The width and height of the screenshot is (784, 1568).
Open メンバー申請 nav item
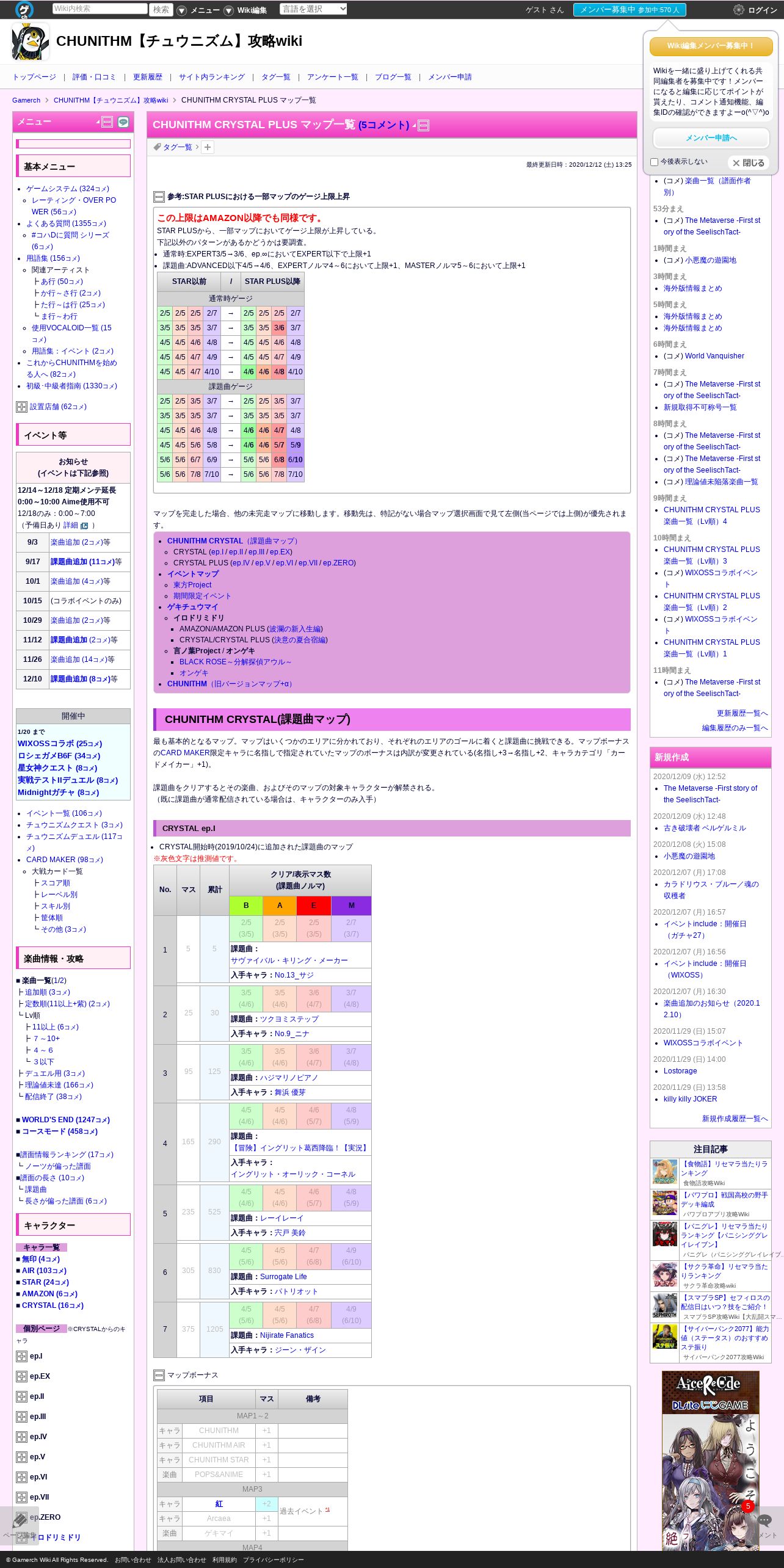click(449, 77)
